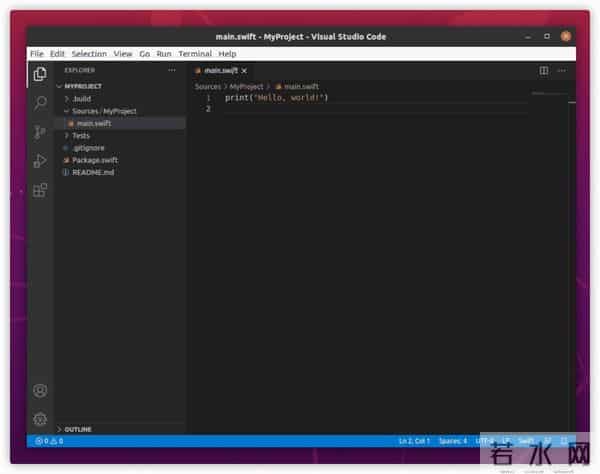Open the Selection menu
The image size is (600, 474).
(x=89, y=53)
